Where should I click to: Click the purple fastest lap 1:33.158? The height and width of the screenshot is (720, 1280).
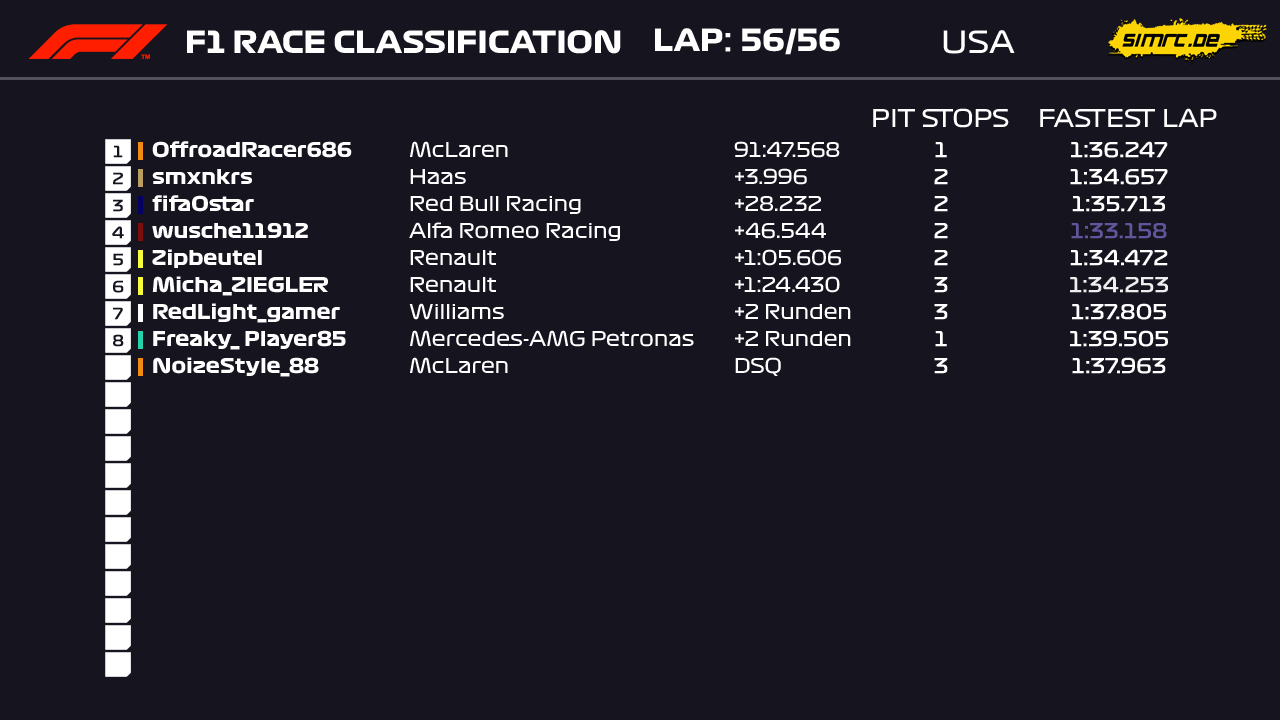click(1118, 232)
